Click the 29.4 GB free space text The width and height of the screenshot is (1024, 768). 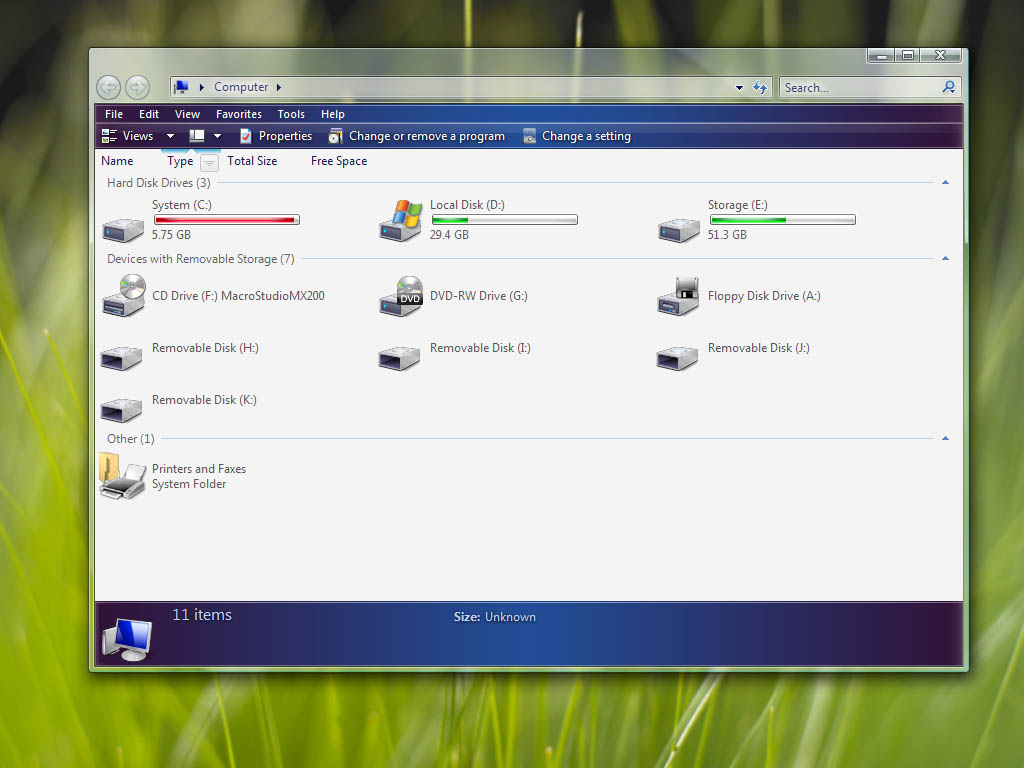pos(449,234)
